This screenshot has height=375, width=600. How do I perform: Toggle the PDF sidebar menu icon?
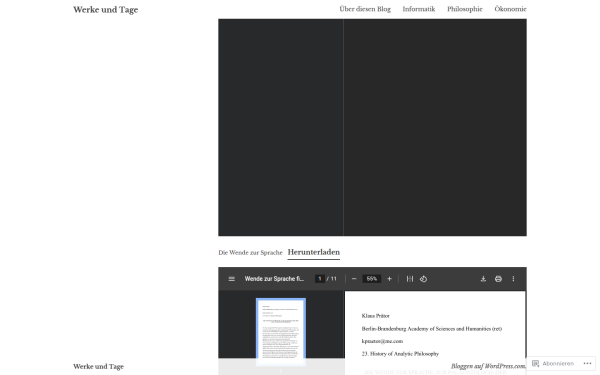(x=232, y=279)
